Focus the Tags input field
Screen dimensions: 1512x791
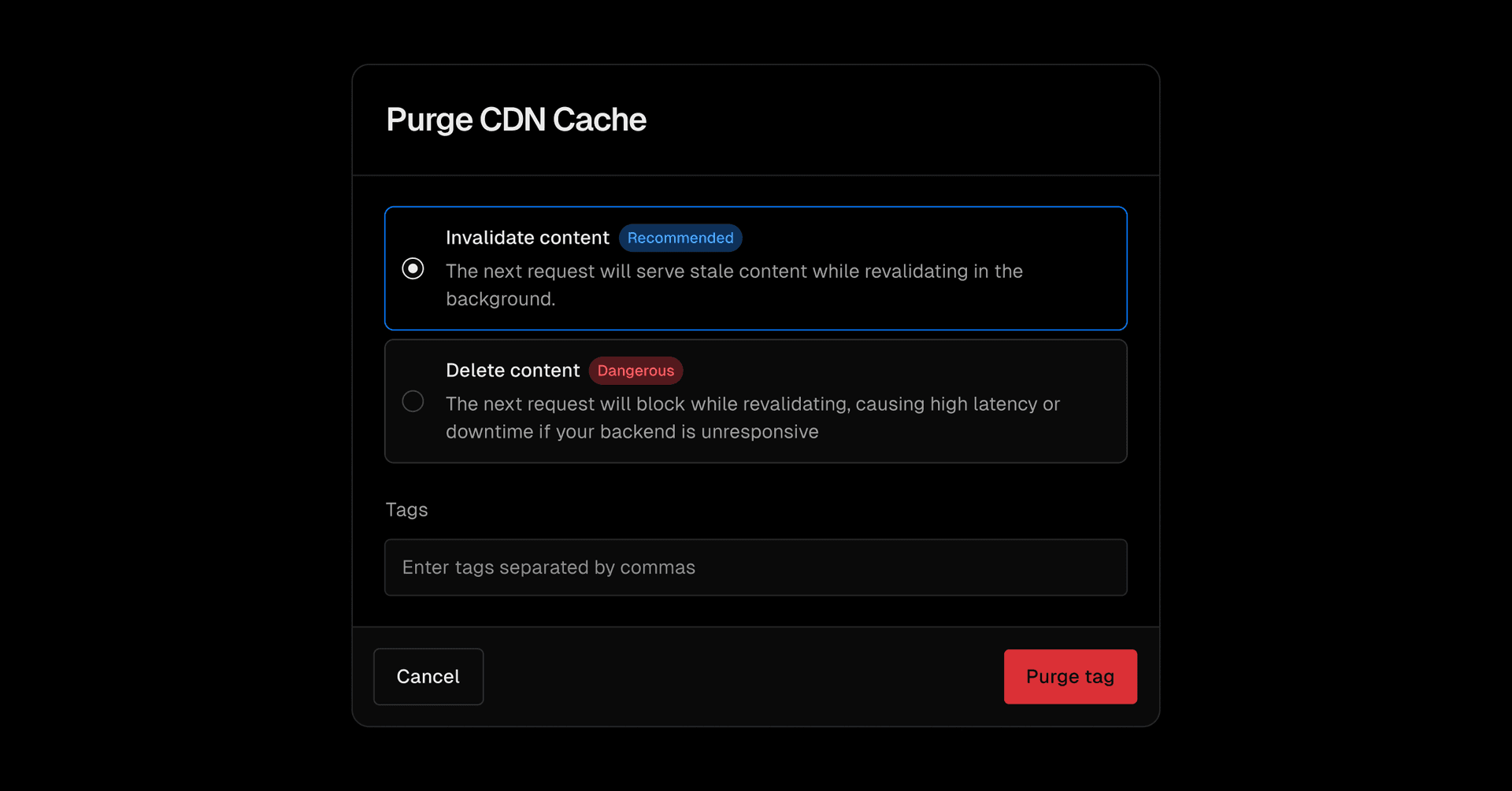[755, 567]
